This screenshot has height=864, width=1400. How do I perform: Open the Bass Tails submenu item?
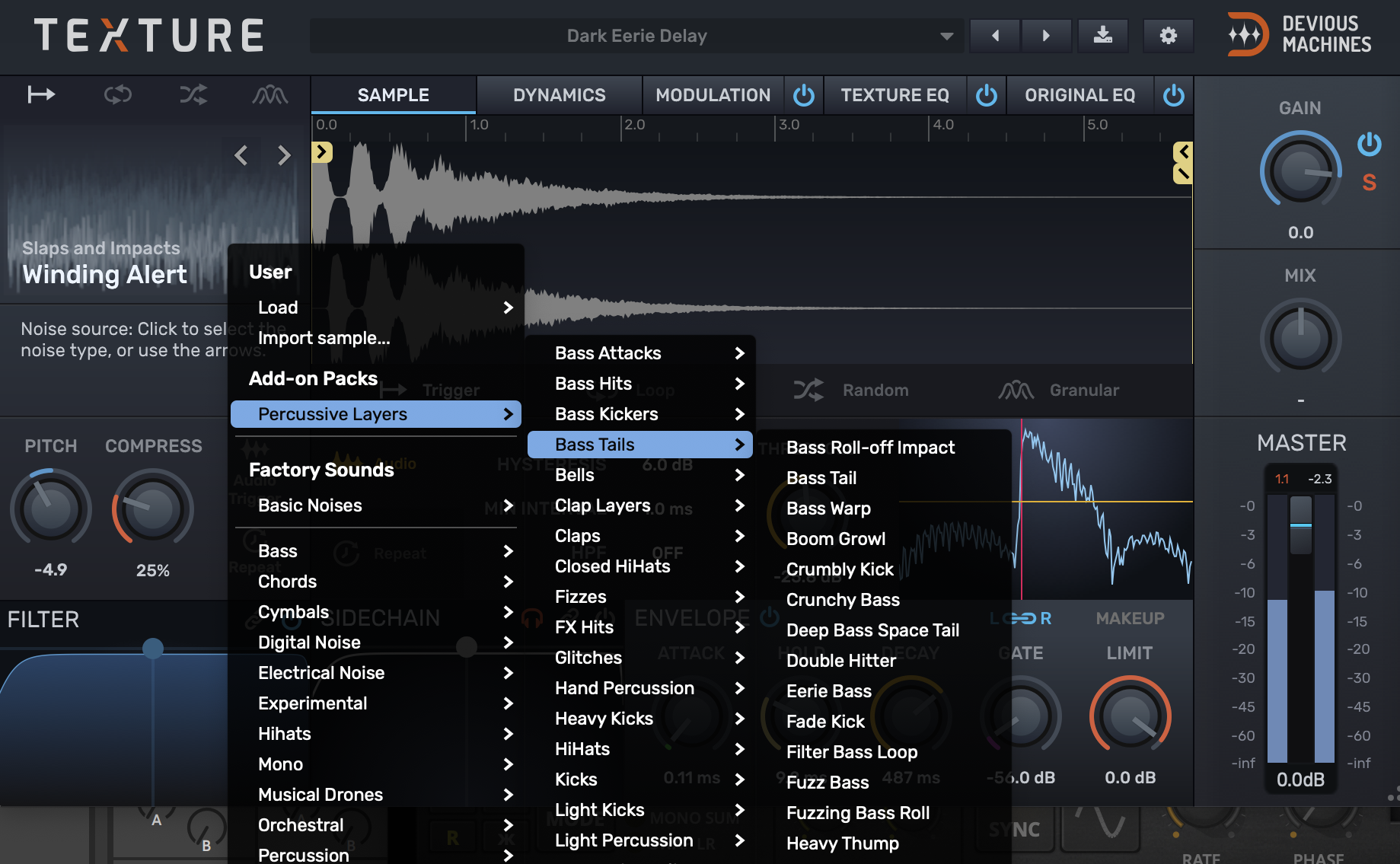pos(639,445)
